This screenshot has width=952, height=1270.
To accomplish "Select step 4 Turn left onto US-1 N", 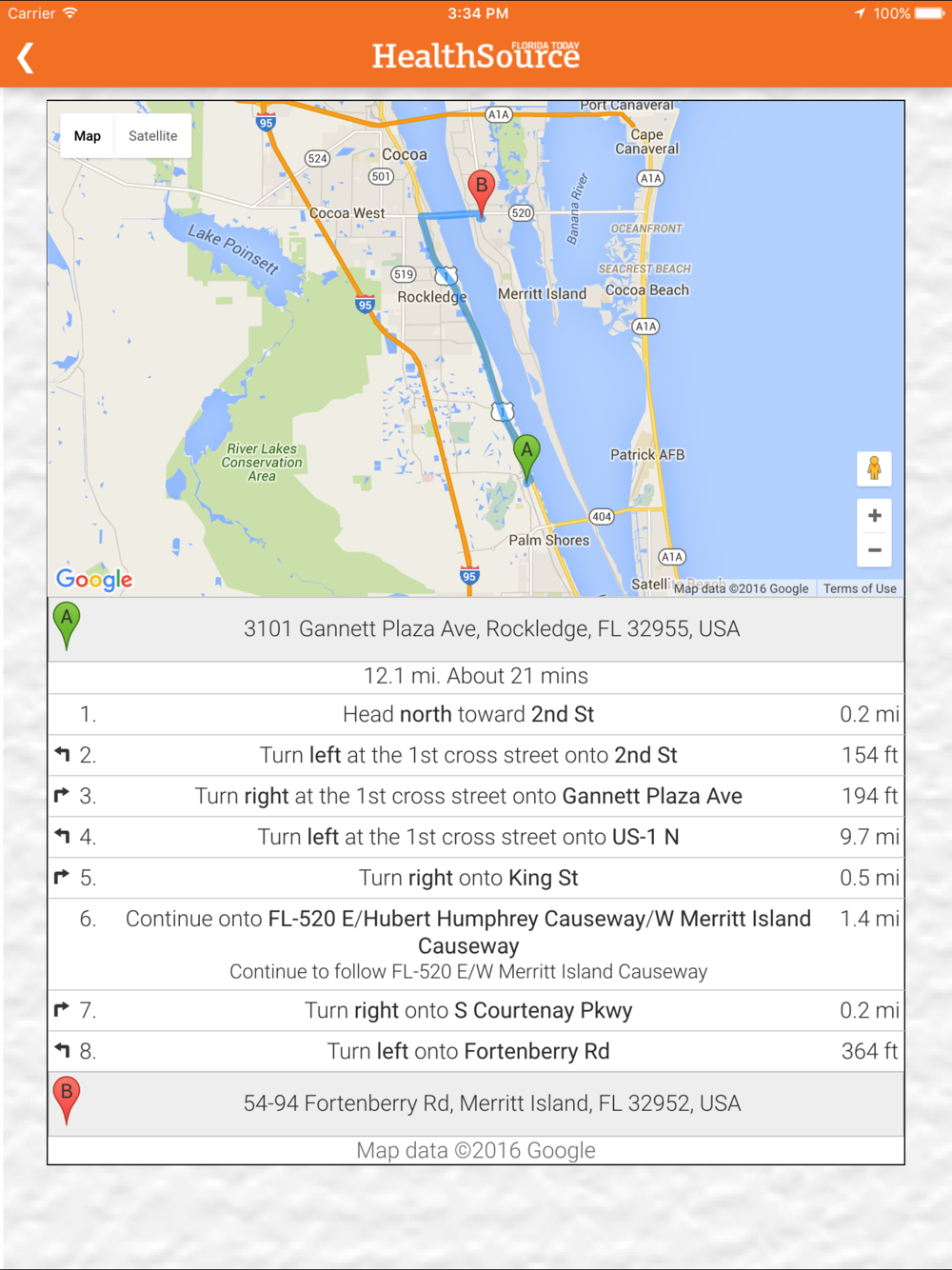I will pyautogui.click(x=476, y=838).
